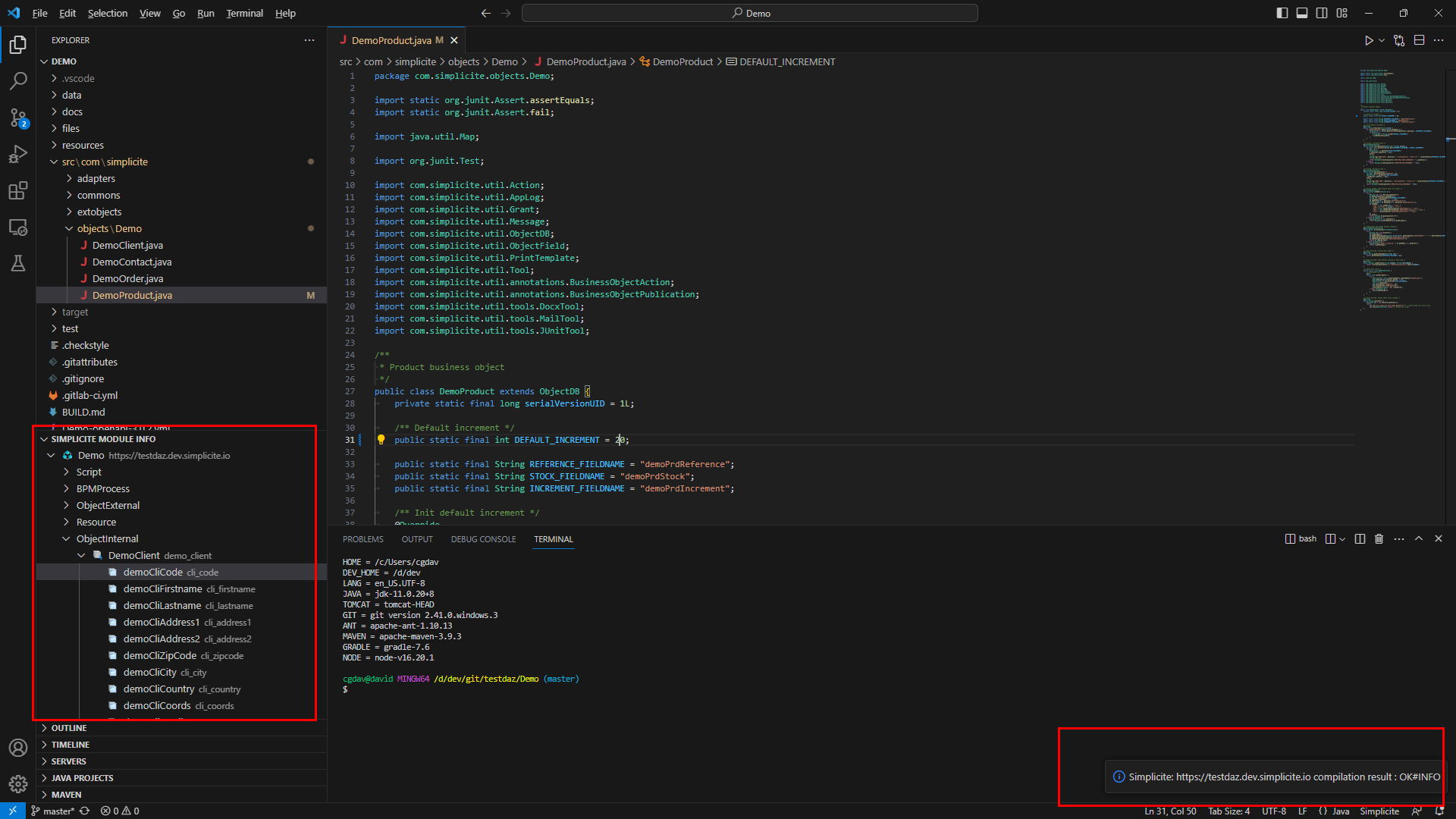
Task: Open the Search view in activity bar
Action: point(18,80)
